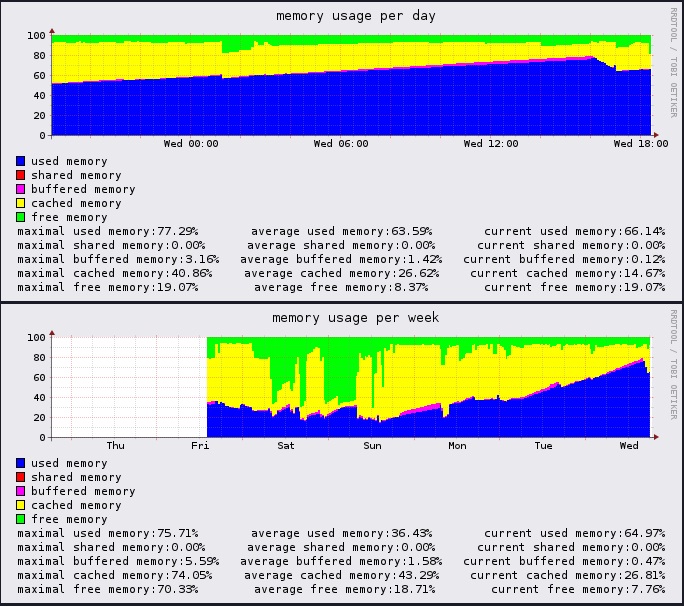Click 'free memory' label in weekly legend
The width and height of the screenshot is (684, 606).
69,519
